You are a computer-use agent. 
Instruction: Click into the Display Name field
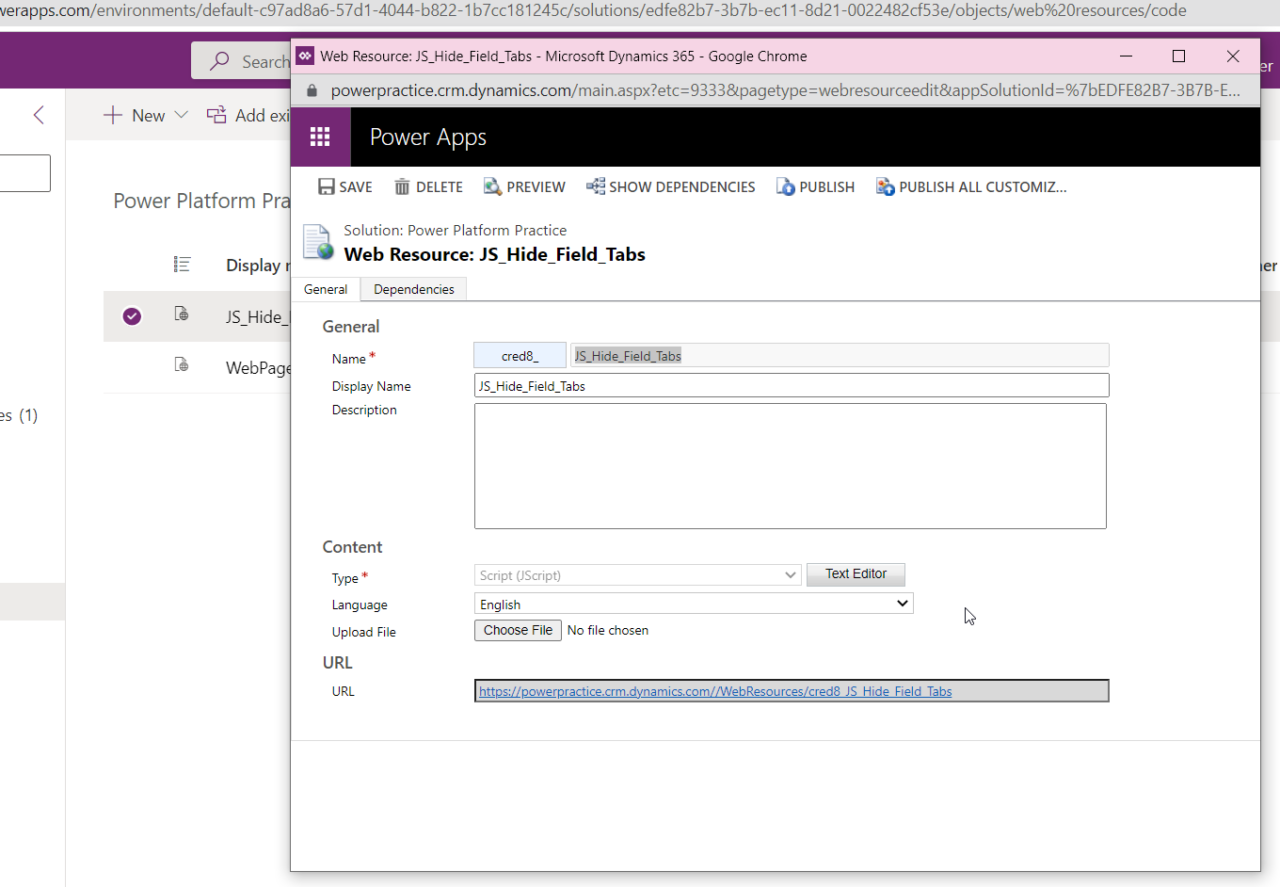790,386
